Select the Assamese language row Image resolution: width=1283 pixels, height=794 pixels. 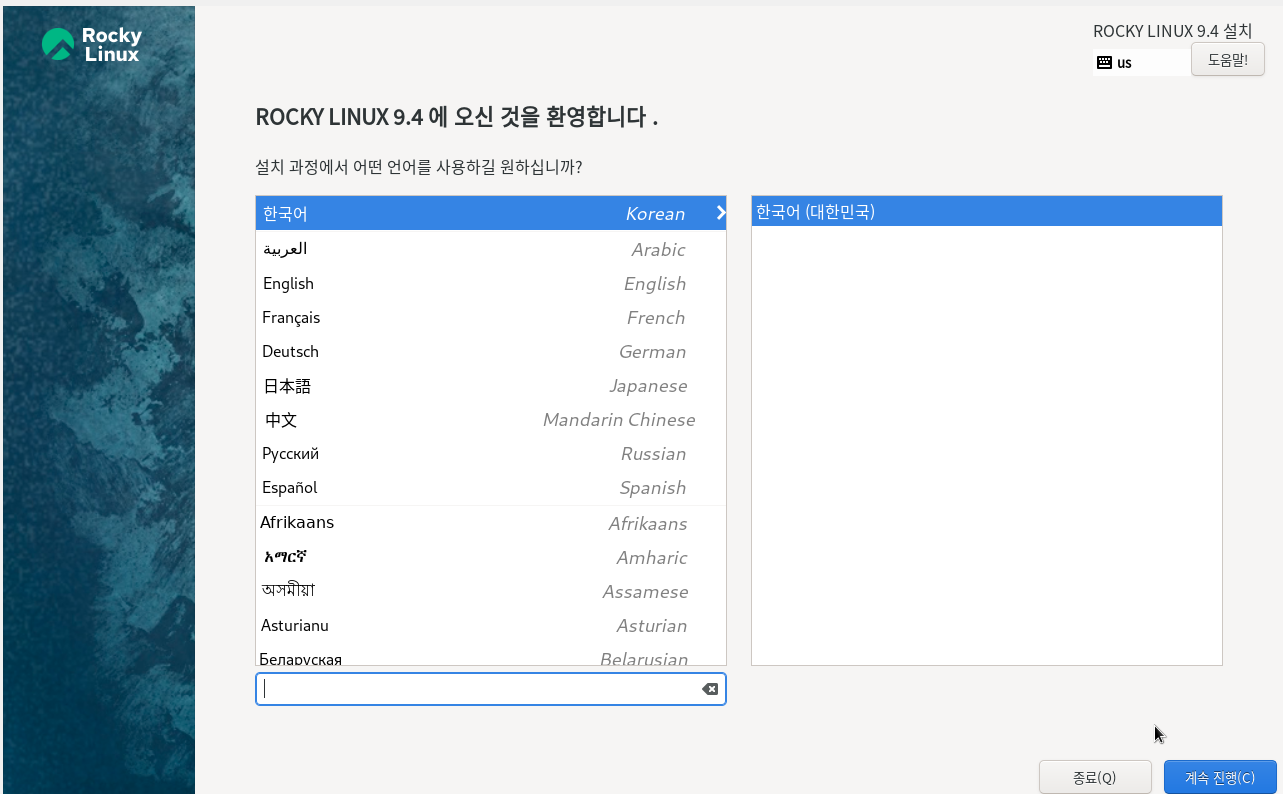point(490,591)
